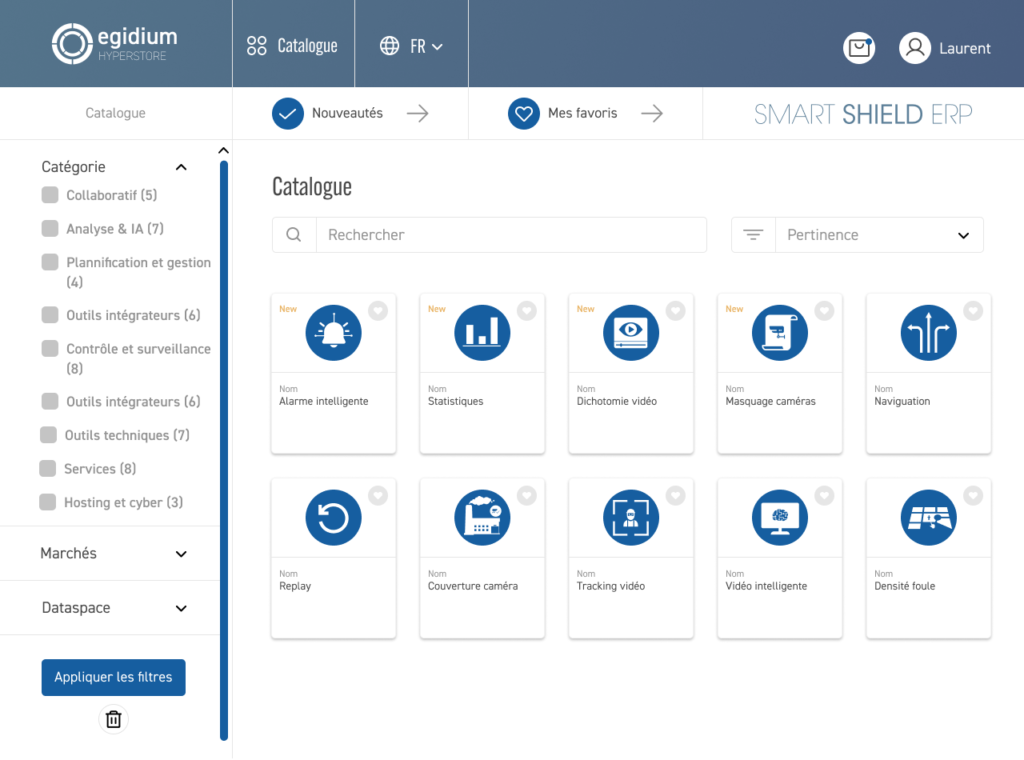Favorite the Dichotomie vidéo card heart

tap(676, 311)
